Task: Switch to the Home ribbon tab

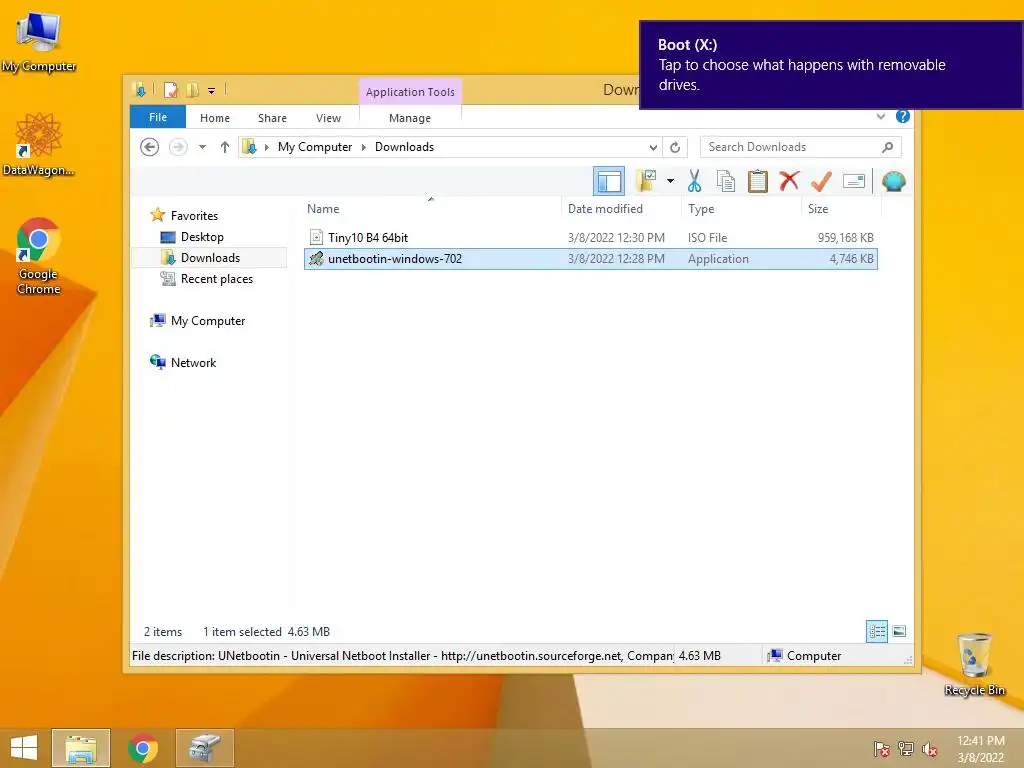Action: coord(215,118)
